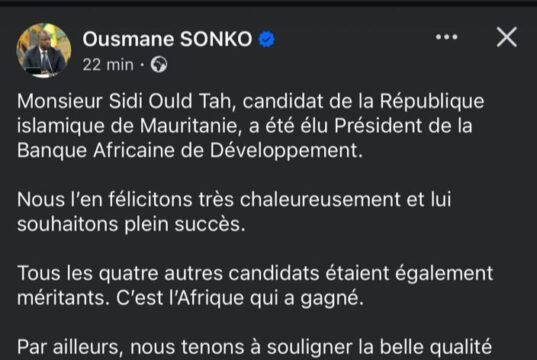Open the three-dot post options menu
Viewport: 537px width, 360px height.
(x=446, y=37)
